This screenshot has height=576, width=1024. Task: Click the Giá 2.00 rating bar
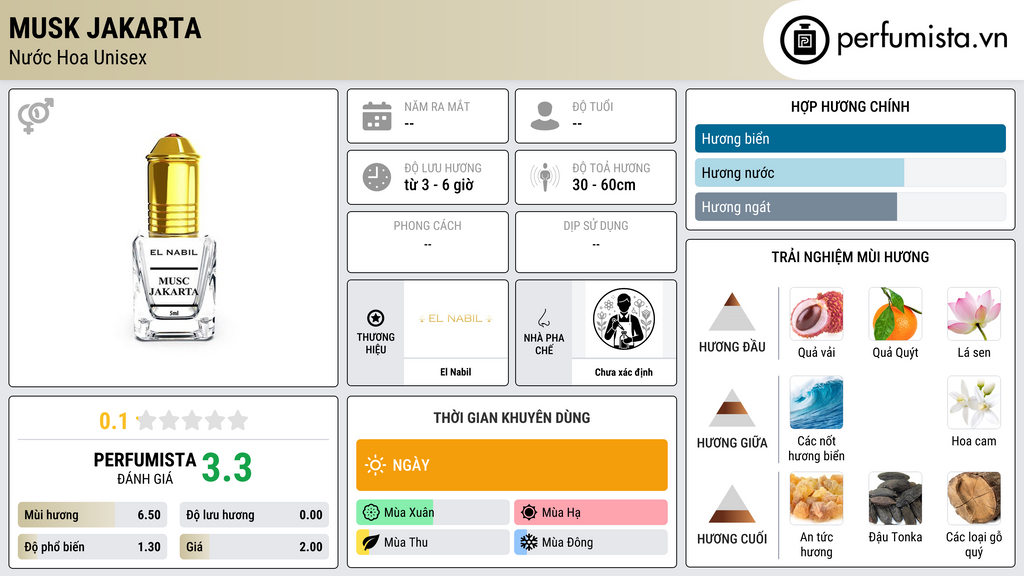pos(254,547)
